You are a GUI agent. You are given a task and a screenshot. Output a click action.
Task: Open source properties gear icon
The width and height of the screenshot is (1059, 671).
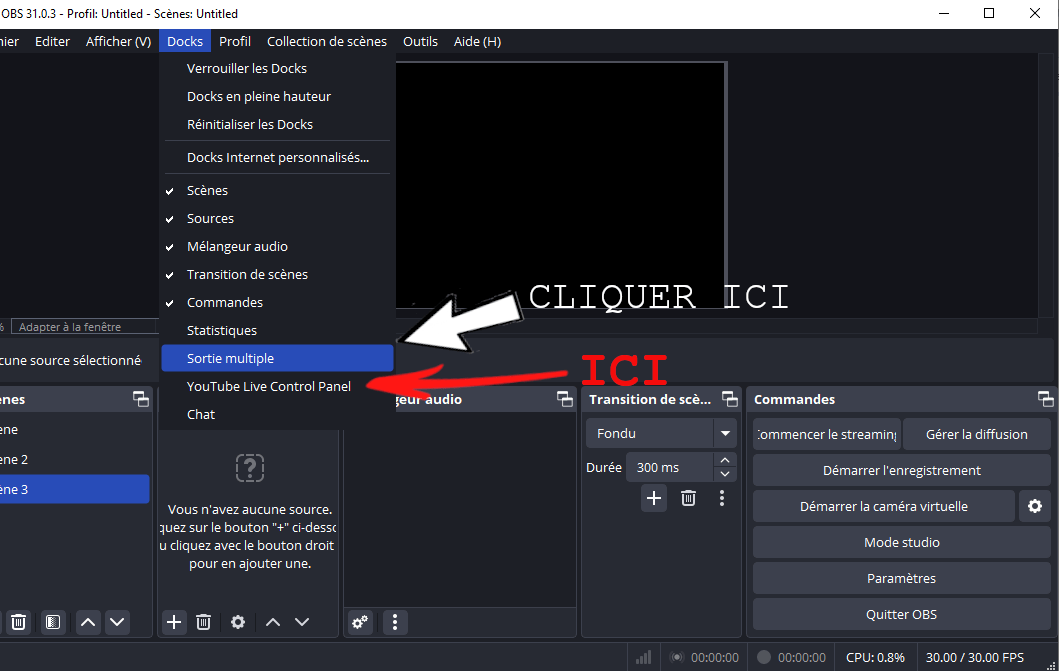[x=238, y=622]
